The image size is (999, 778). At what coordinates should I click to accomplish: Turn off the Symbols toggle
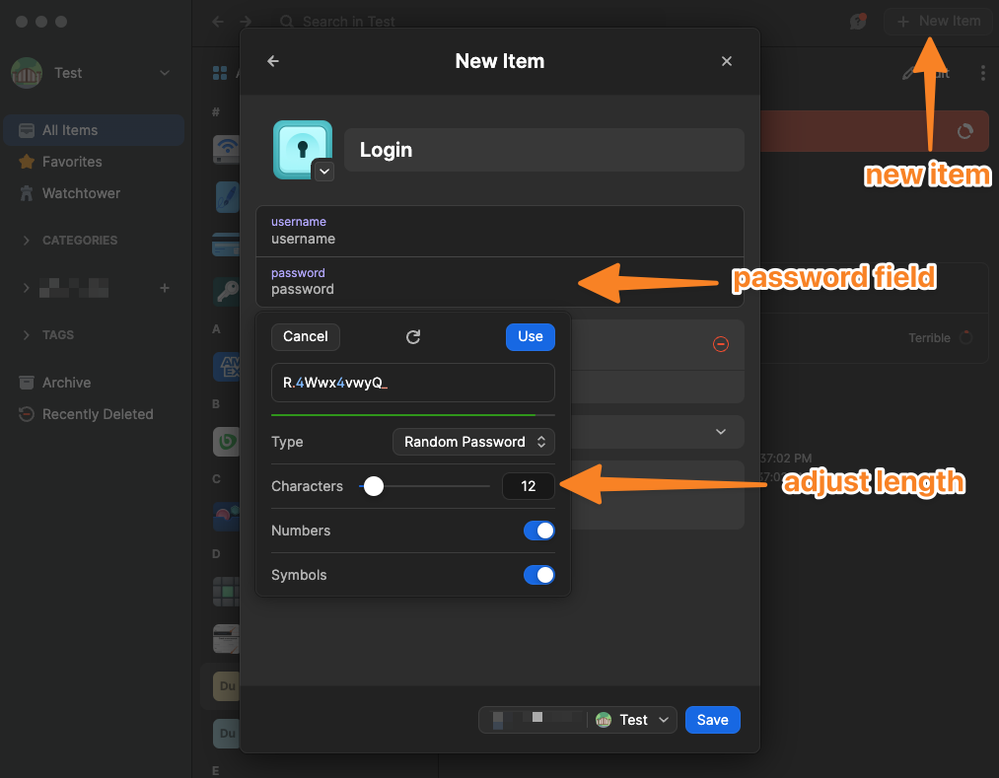coord(539,575)
